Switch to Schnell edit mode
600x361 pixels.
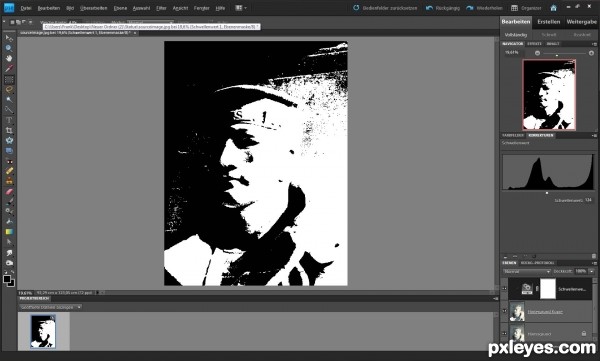(x=548, y=35)
